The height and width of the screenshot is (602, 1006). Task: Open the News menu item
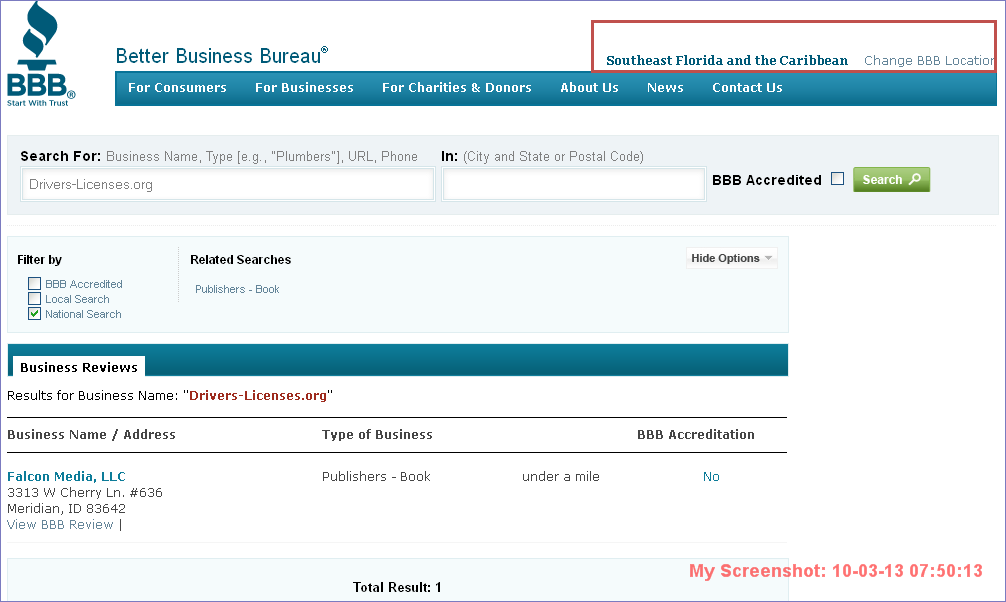coord(665,88)
